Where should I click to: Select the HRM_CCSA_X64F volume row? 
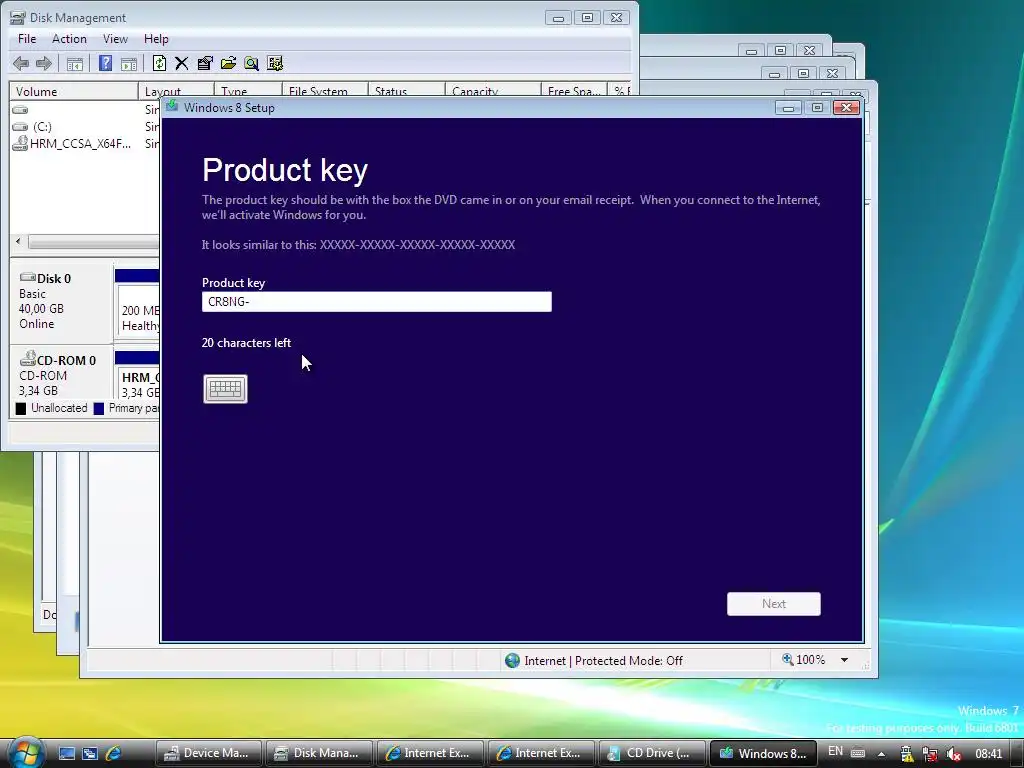click(x=72, y=144)
